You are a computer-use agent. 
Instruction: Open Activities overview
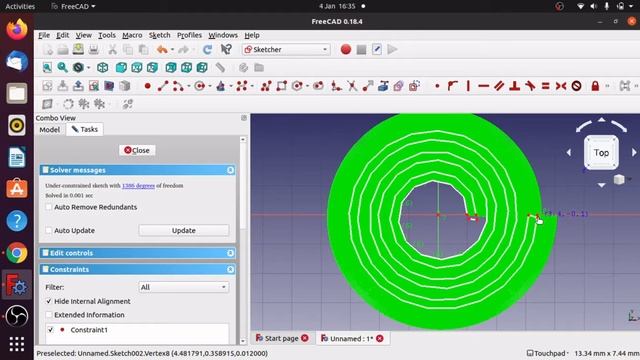click(20, 6)
